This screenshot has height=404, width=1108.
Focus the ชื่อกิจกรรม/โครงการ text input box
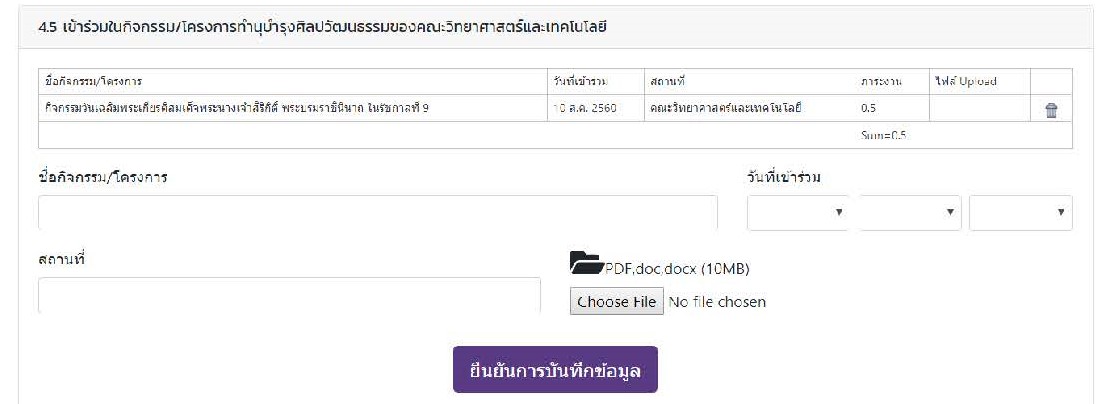point(378,213)
